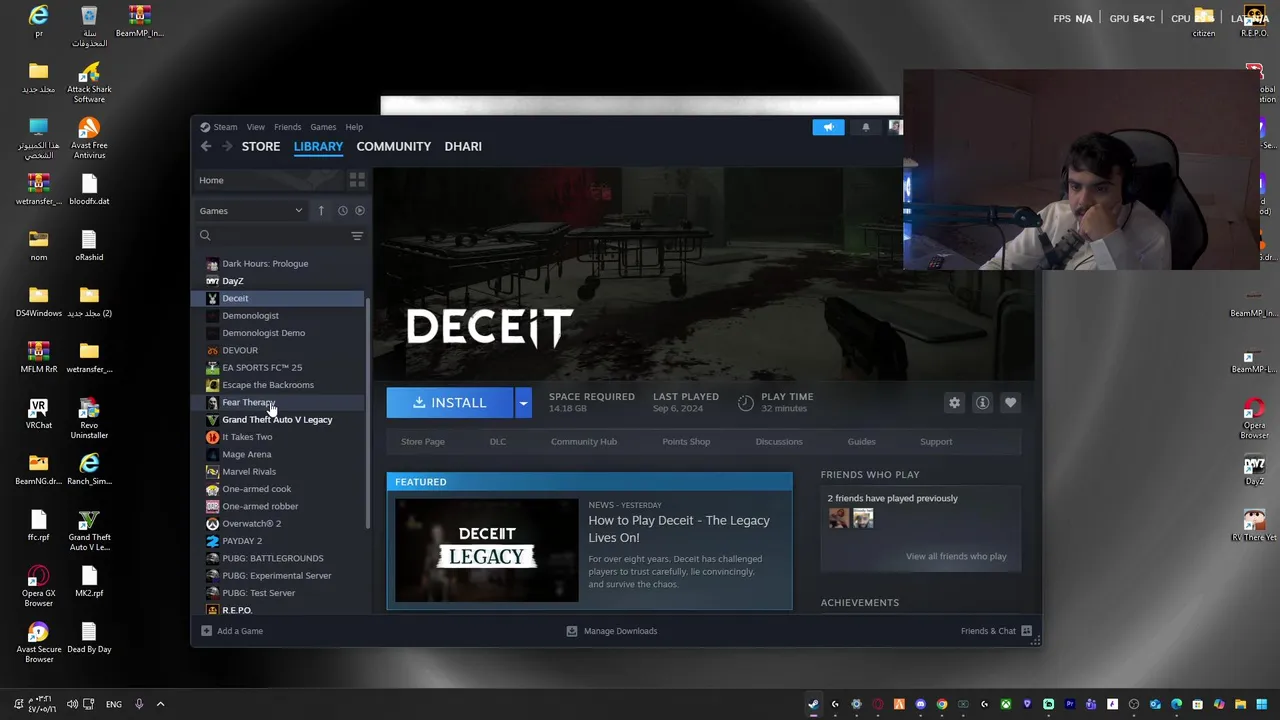Screen dimensions: 1280x720
Task: Open advanced filter options icon
Action: (357, 236)
